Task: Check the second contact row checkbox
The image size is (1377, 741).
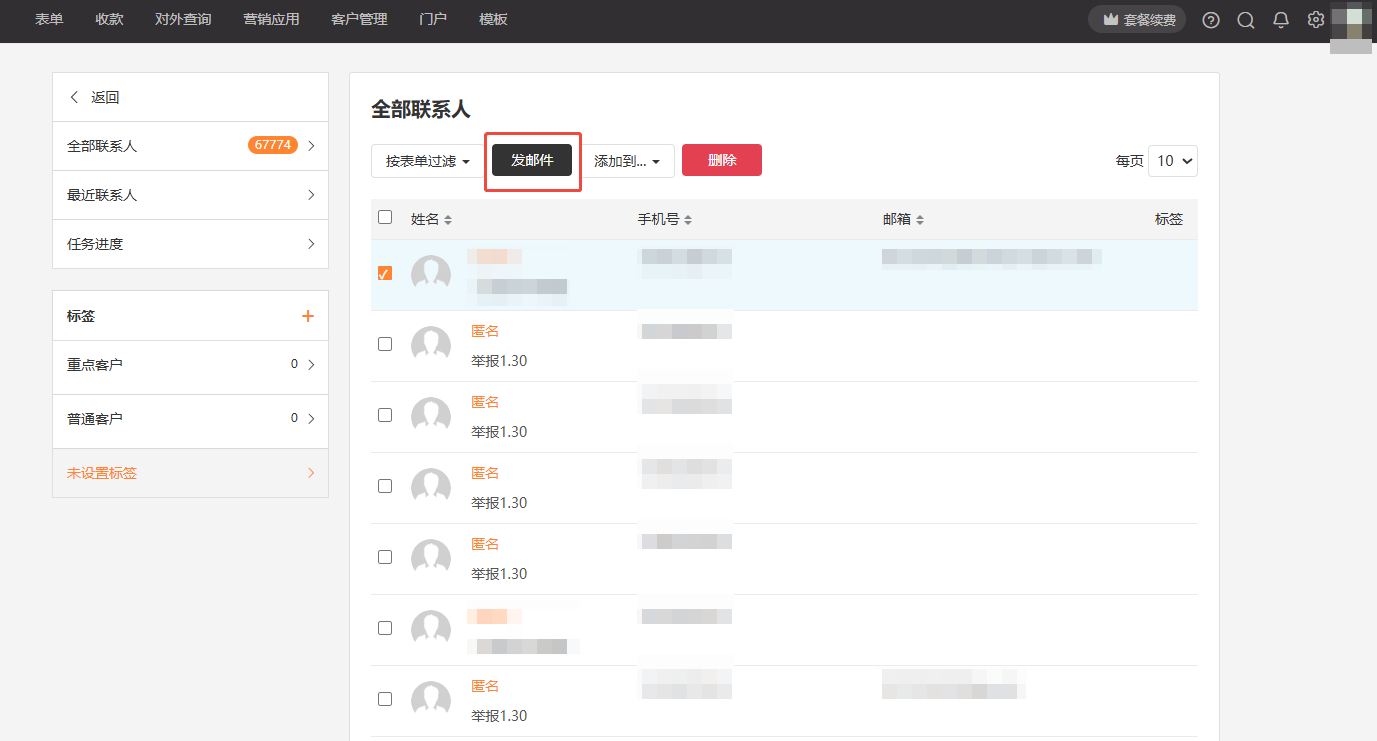Action: tap(385, 344)
